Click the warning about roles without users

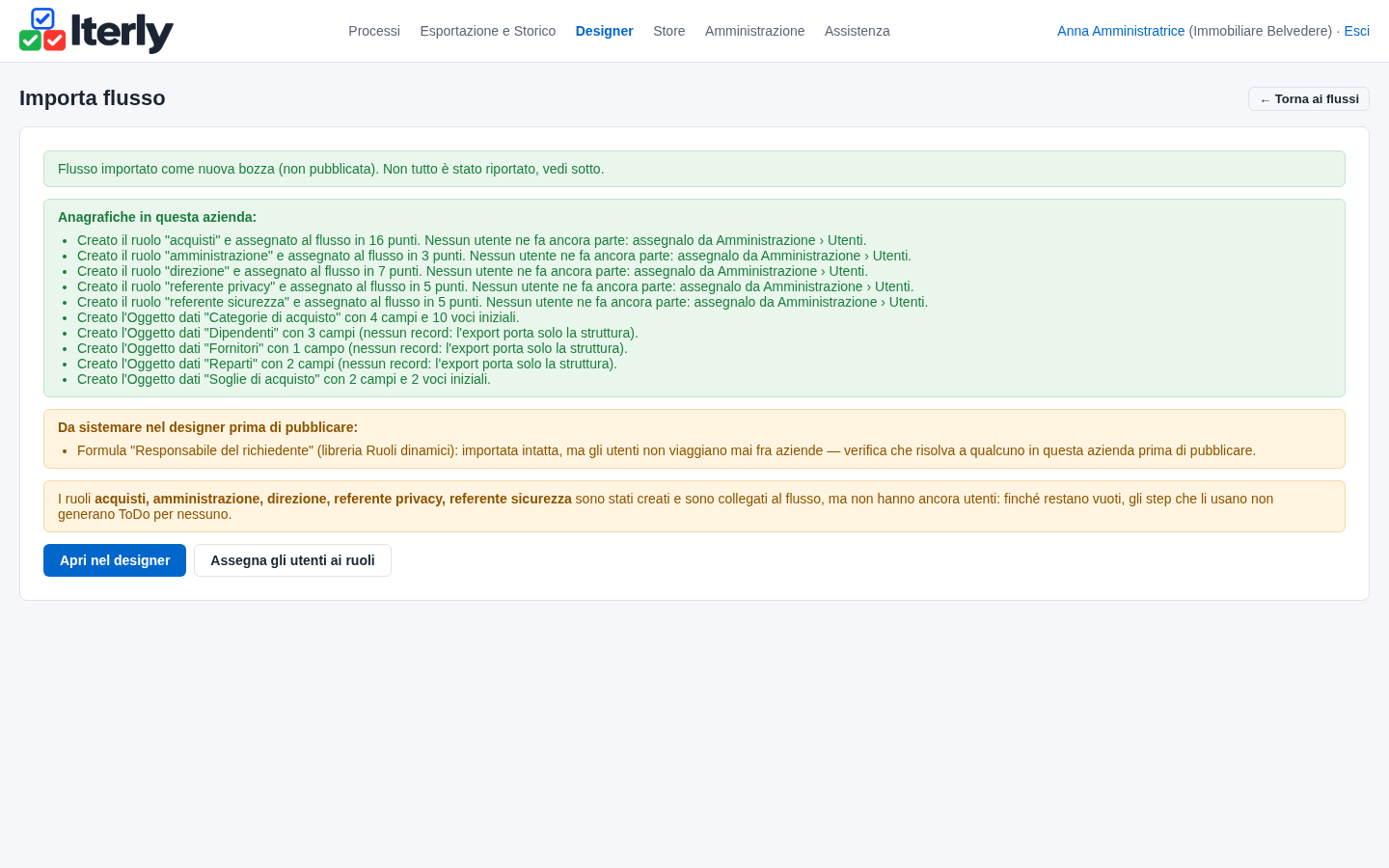694,506
